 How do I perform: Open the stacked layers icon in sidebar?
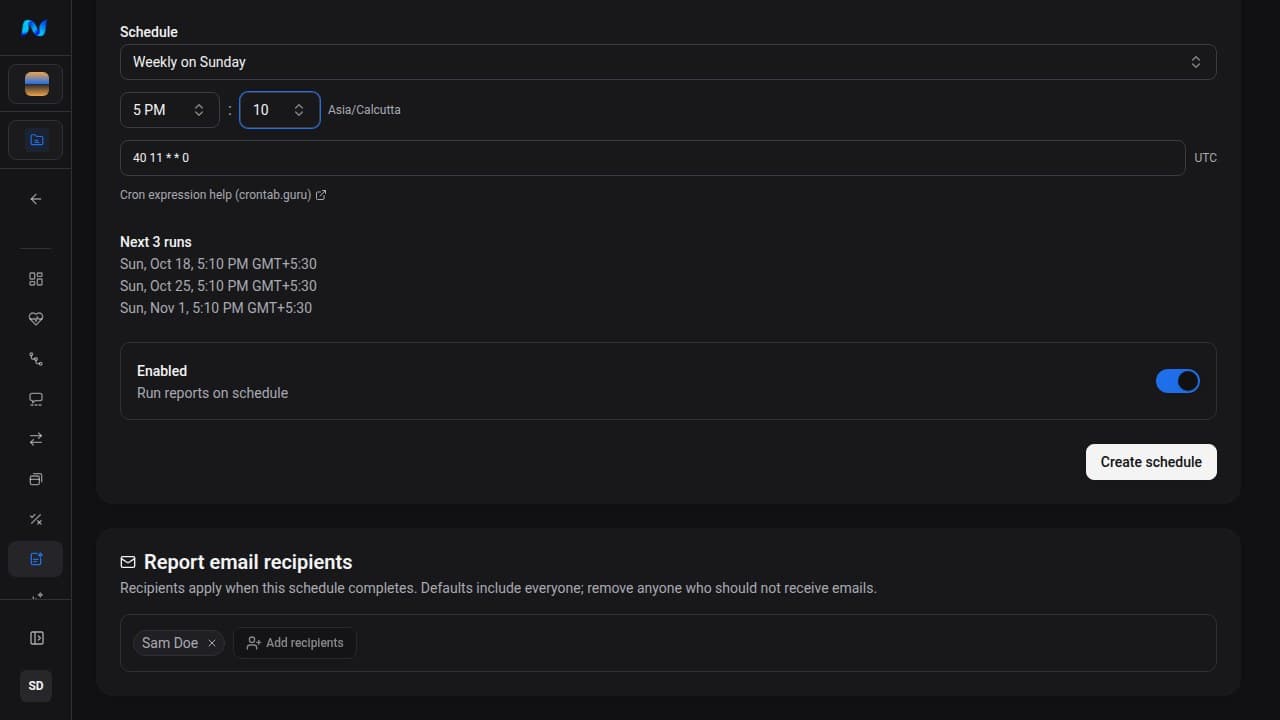tap(36, 479)
